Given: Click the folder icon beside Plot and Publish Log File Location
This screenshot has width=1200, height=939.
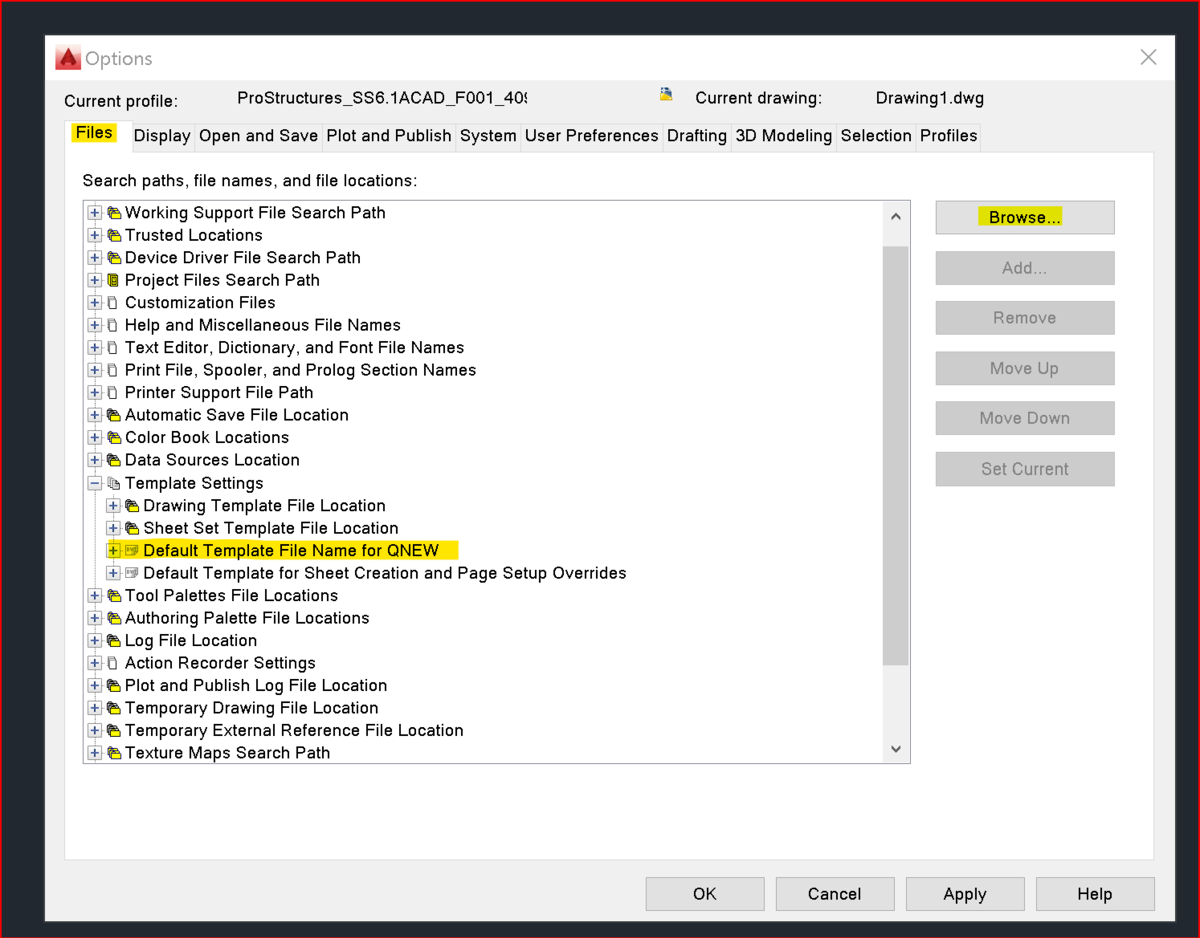Looking at the screenshot, I should 113,686.
